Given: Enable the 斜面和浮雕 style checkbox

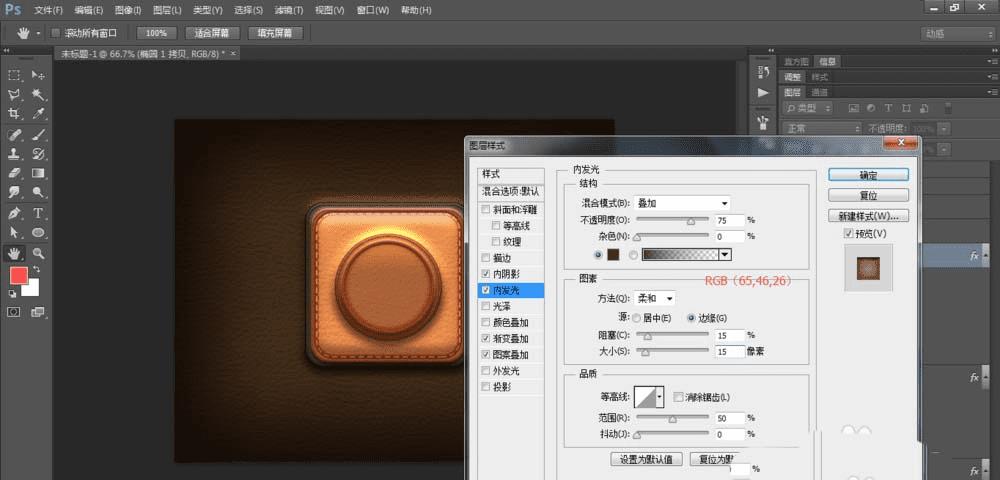Looking at the screenshot, I should 487,210.
